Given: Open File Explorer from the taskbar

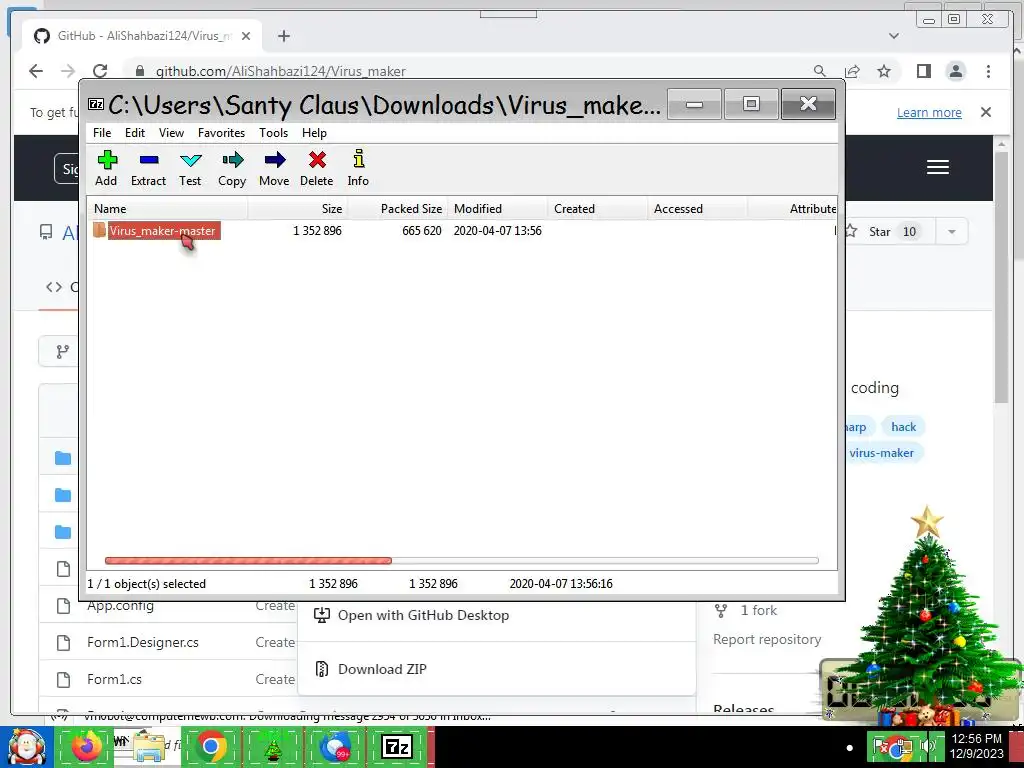Looking at the screenshot, I should tap(148, 747).
